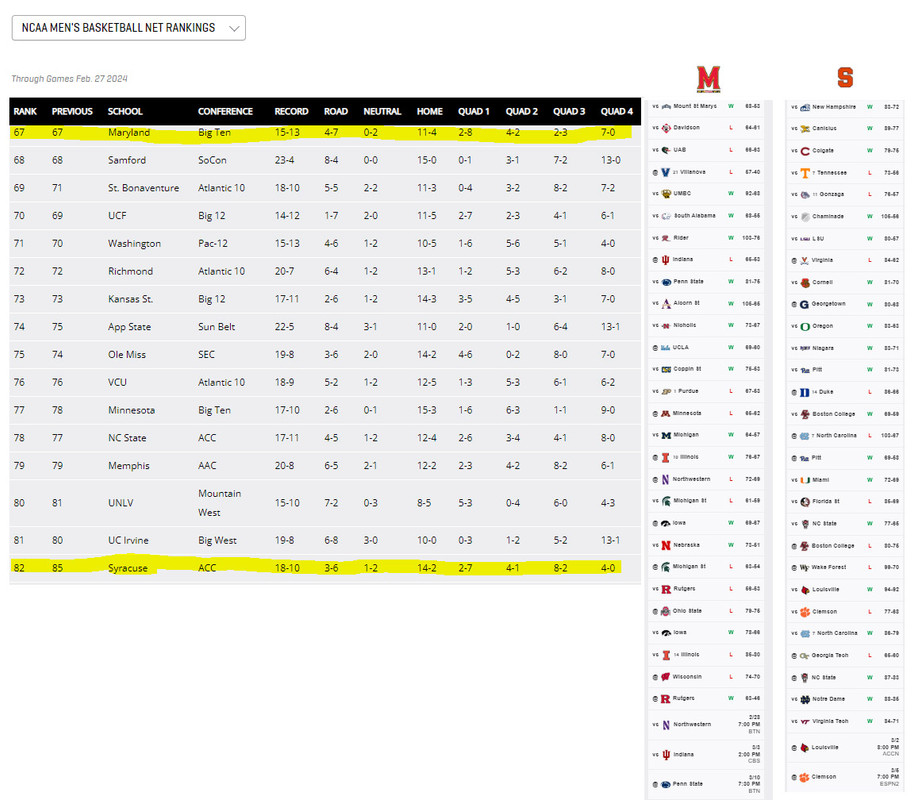Image resolution: width=914 pixels, height=800 pixels.
Task: Click the Georgia Tech GT logo
Action: pyautogui.click(x=804, y=656)
